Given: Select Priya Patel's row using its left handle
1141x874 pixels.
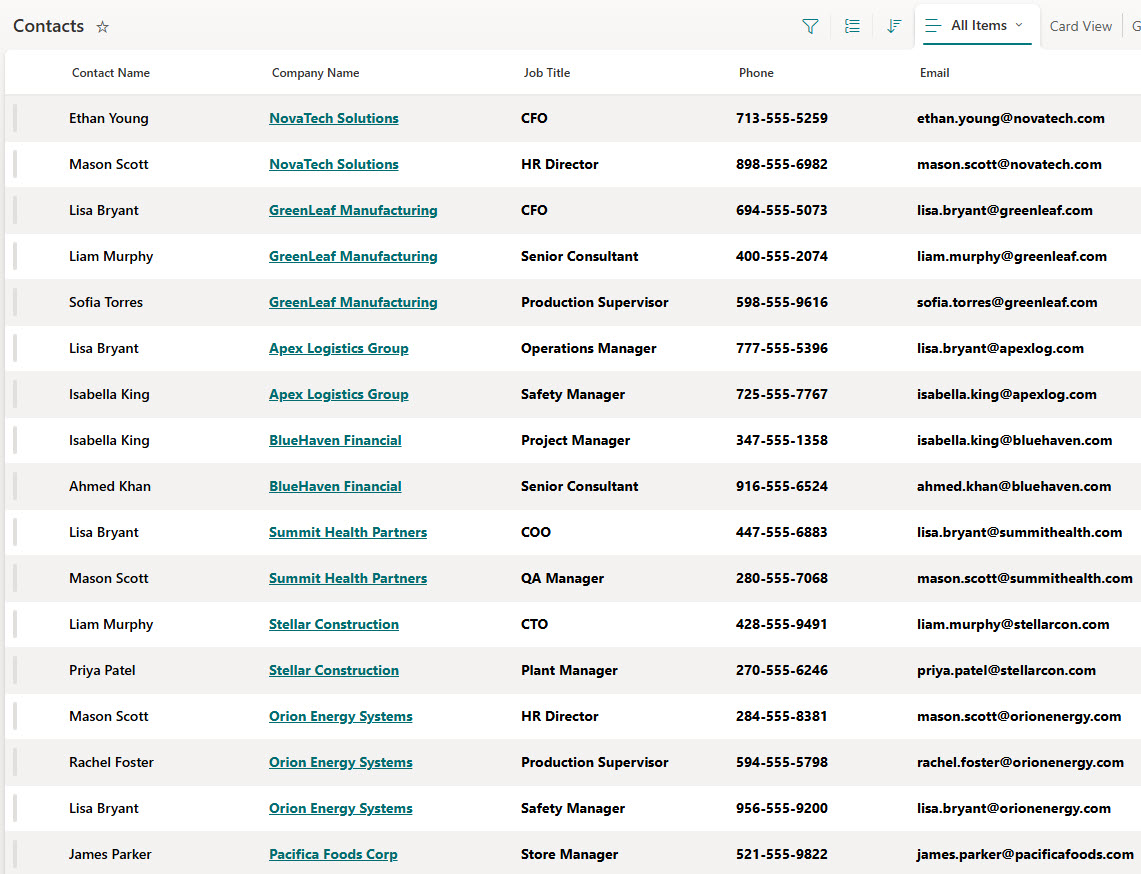Looking at the screenshot, I should coord(15,670).
